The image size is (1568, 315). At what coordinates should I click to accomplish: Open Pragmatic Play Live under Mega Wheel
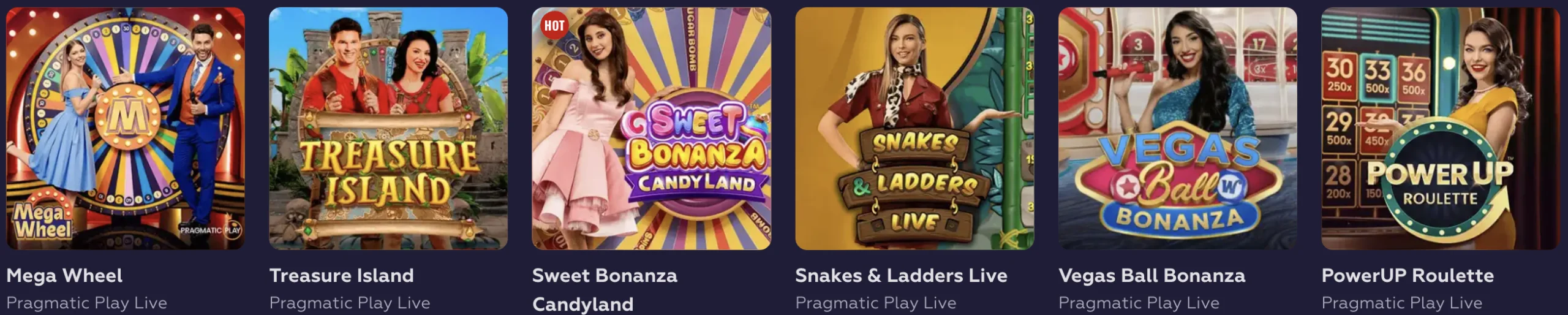tap(87, 303)
